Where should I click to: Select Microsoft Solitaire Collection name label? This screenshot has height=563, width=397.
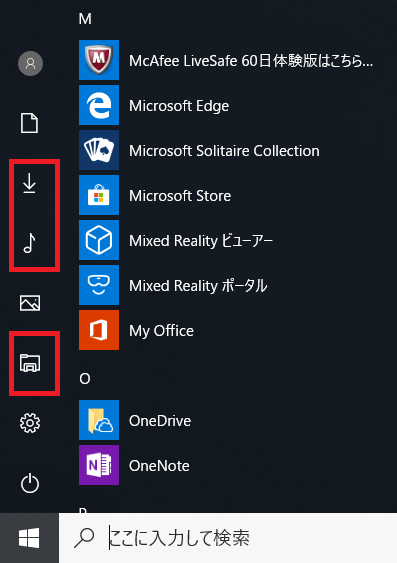(x=224, y=151)
